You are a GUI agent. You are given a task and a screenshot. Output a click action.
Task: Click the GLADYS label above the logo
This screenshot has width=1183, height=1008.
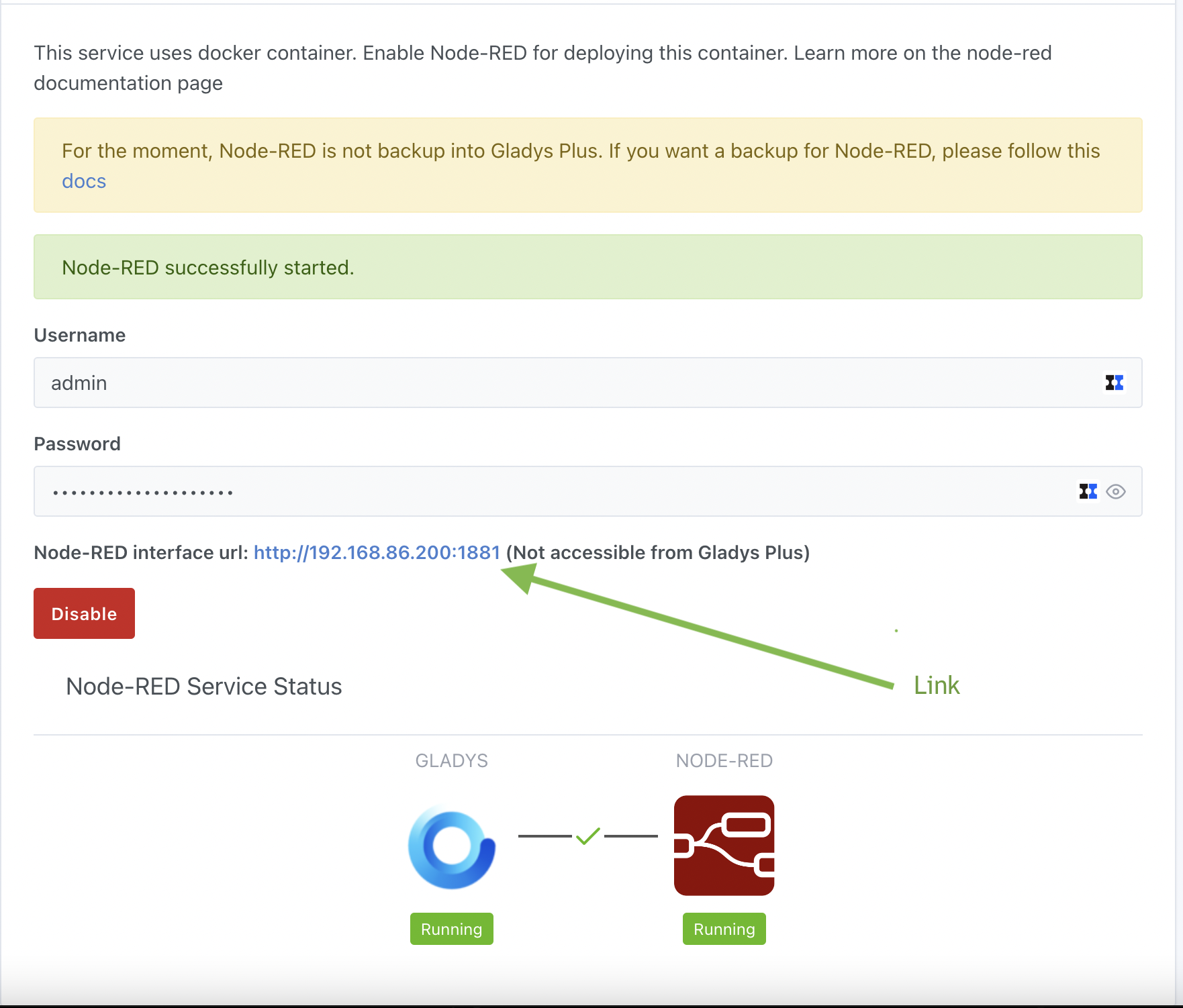tap(451, 760)
